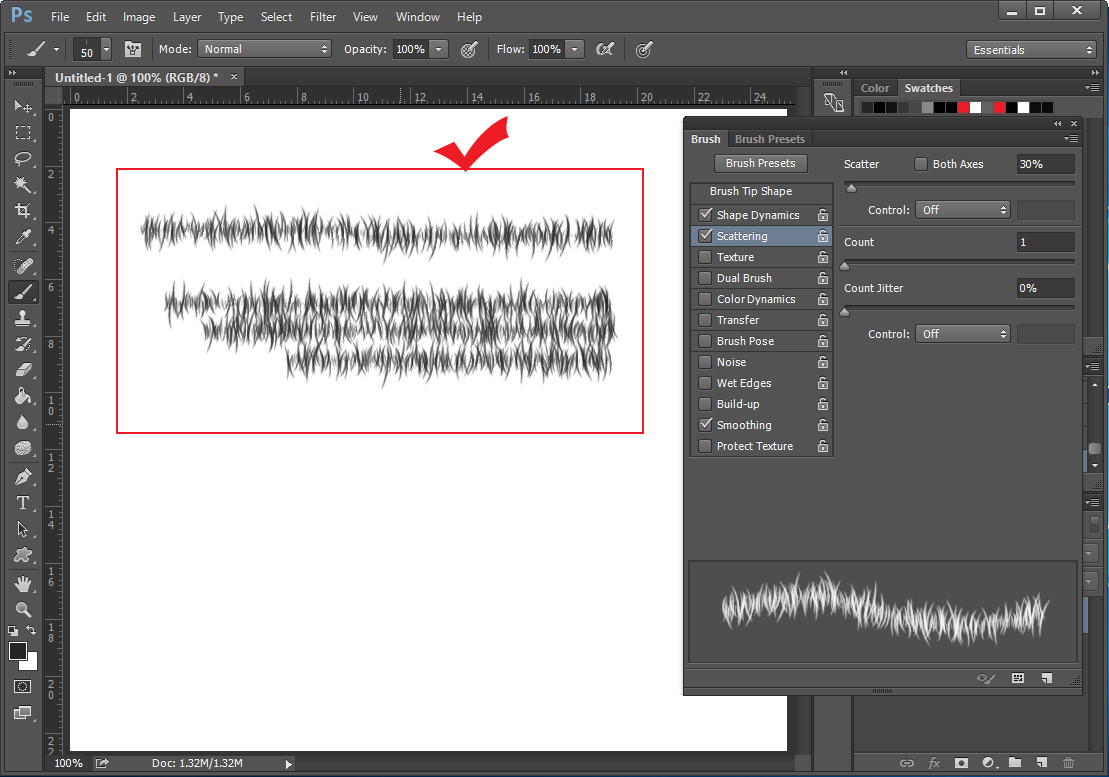
Task: Enable Texture checkbox
Action: point(705,257)
